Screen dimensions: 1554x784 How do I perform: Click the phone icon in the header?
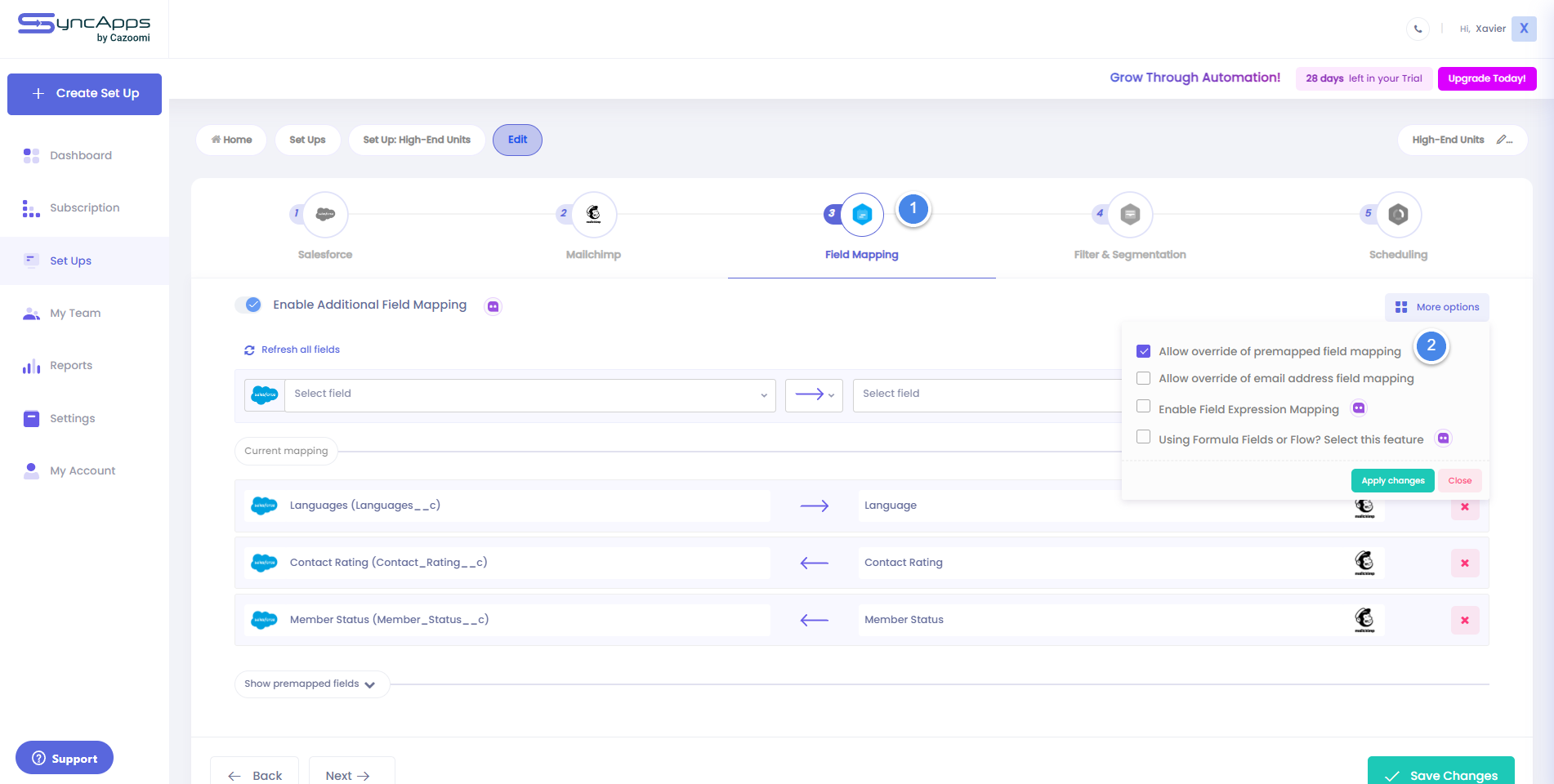[1418, 29]
